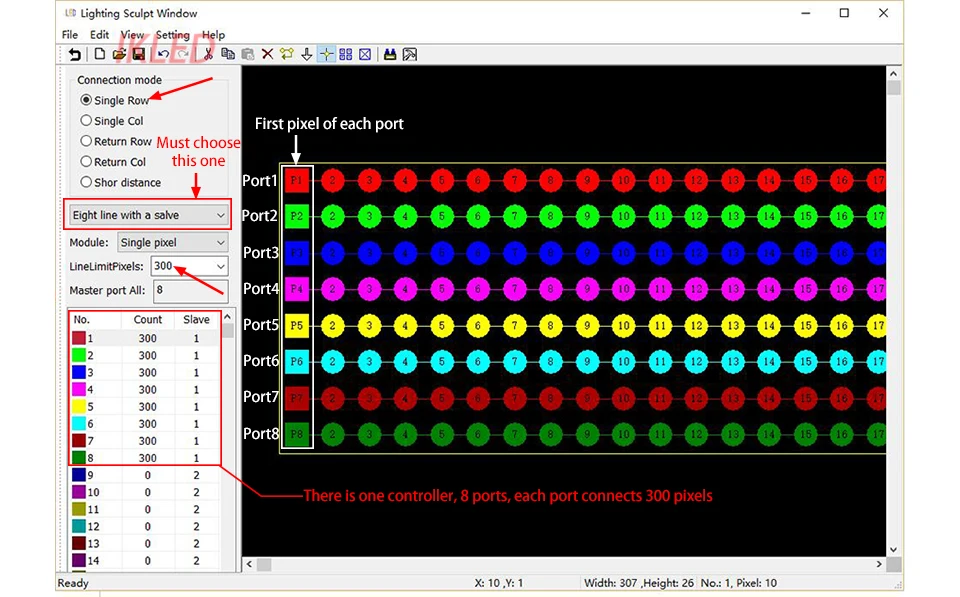Viewport: 960px width, 597px height.
Task: Click the 'Slave' column header
Action: pyautogui.click(x=196, y=320)
